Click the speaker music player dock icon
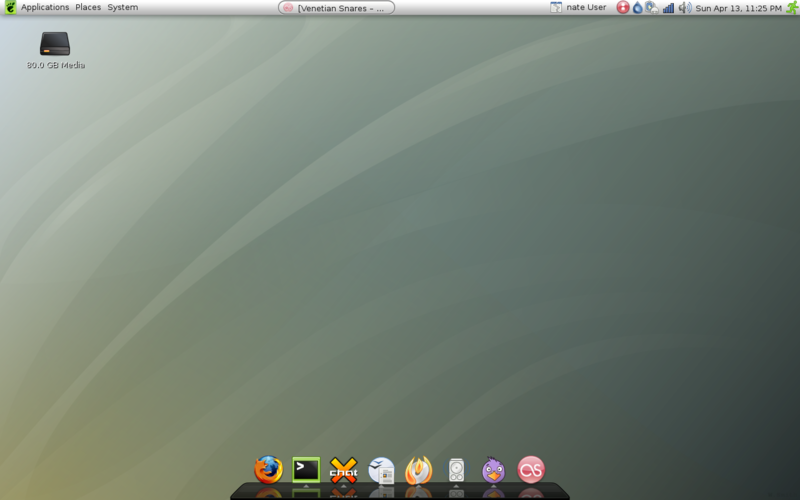Screen dimensions: 800x500 click(456, 469)
